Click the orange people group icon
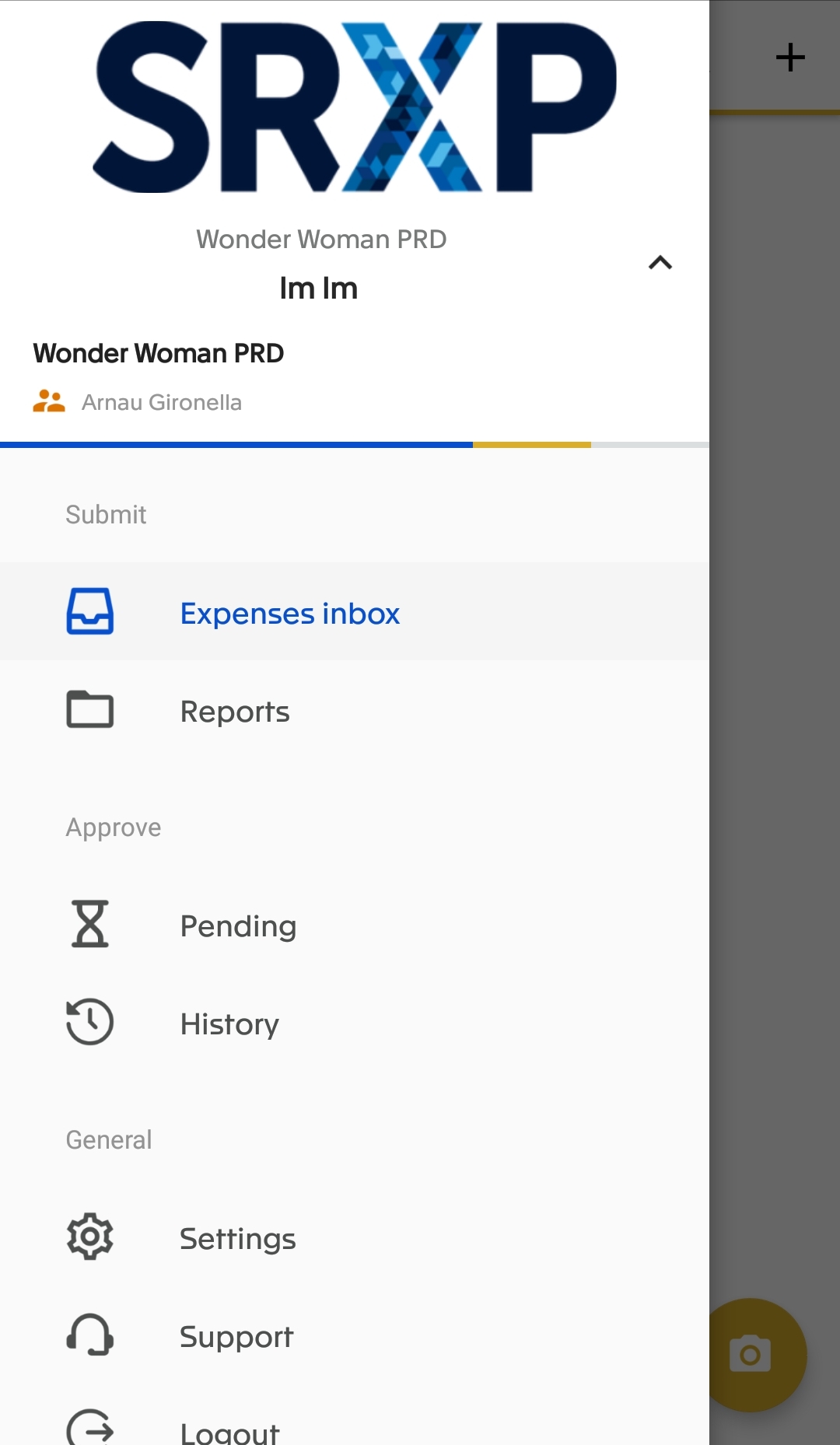Screen dimensions: 840x1445 [x=49, y=401]
